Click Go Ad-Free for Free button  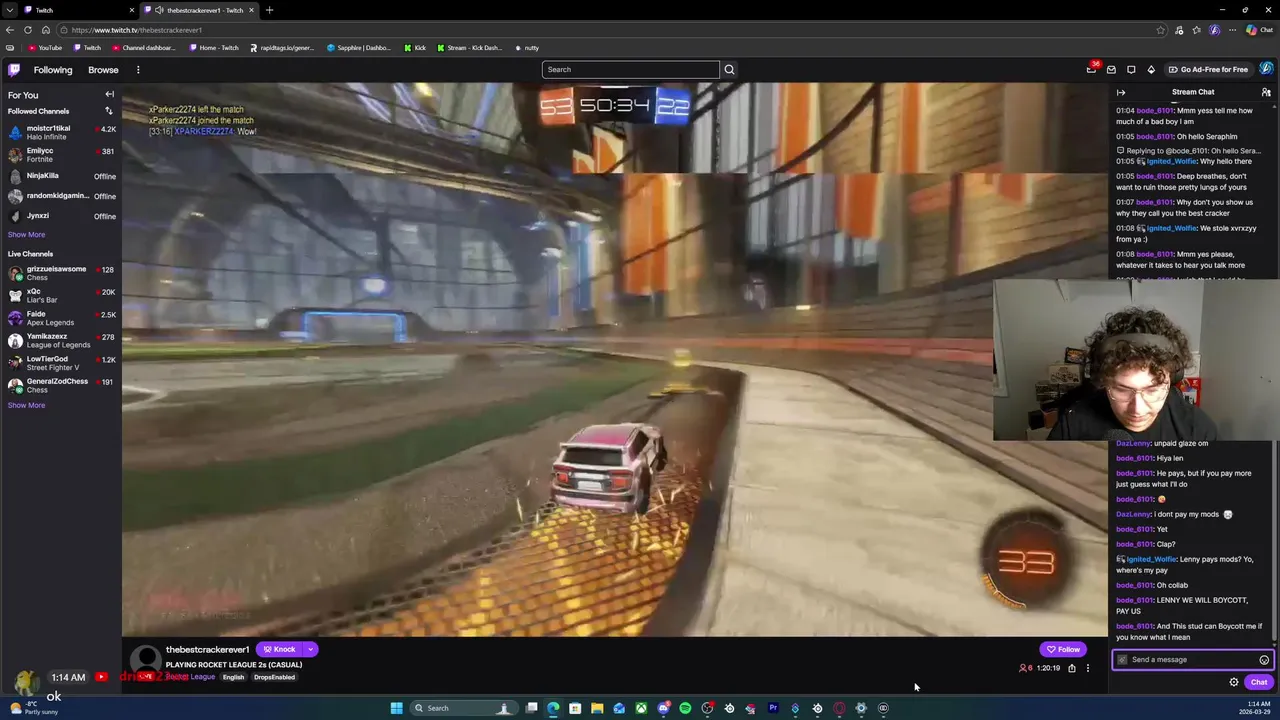click(x=1208, y=69)
